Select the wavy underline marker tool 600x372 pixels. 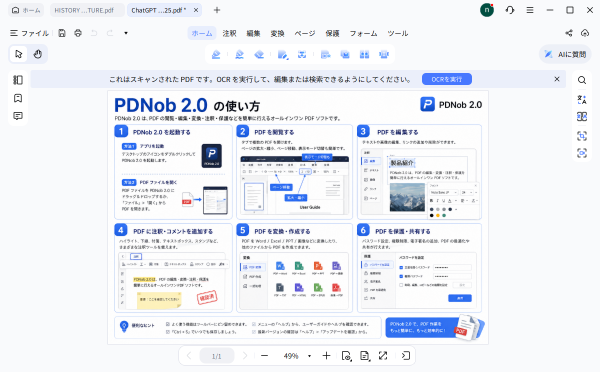tap(240, 55)
